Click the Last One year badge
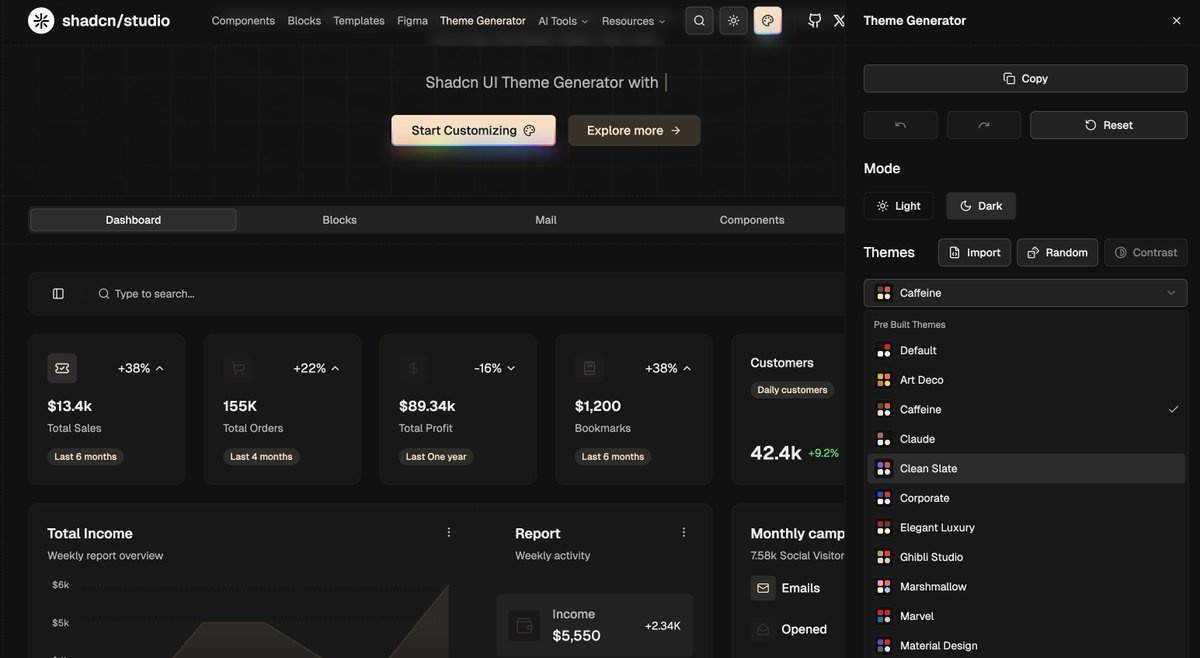Viewport: 1200px width, 658px height. tap(436, 456)
